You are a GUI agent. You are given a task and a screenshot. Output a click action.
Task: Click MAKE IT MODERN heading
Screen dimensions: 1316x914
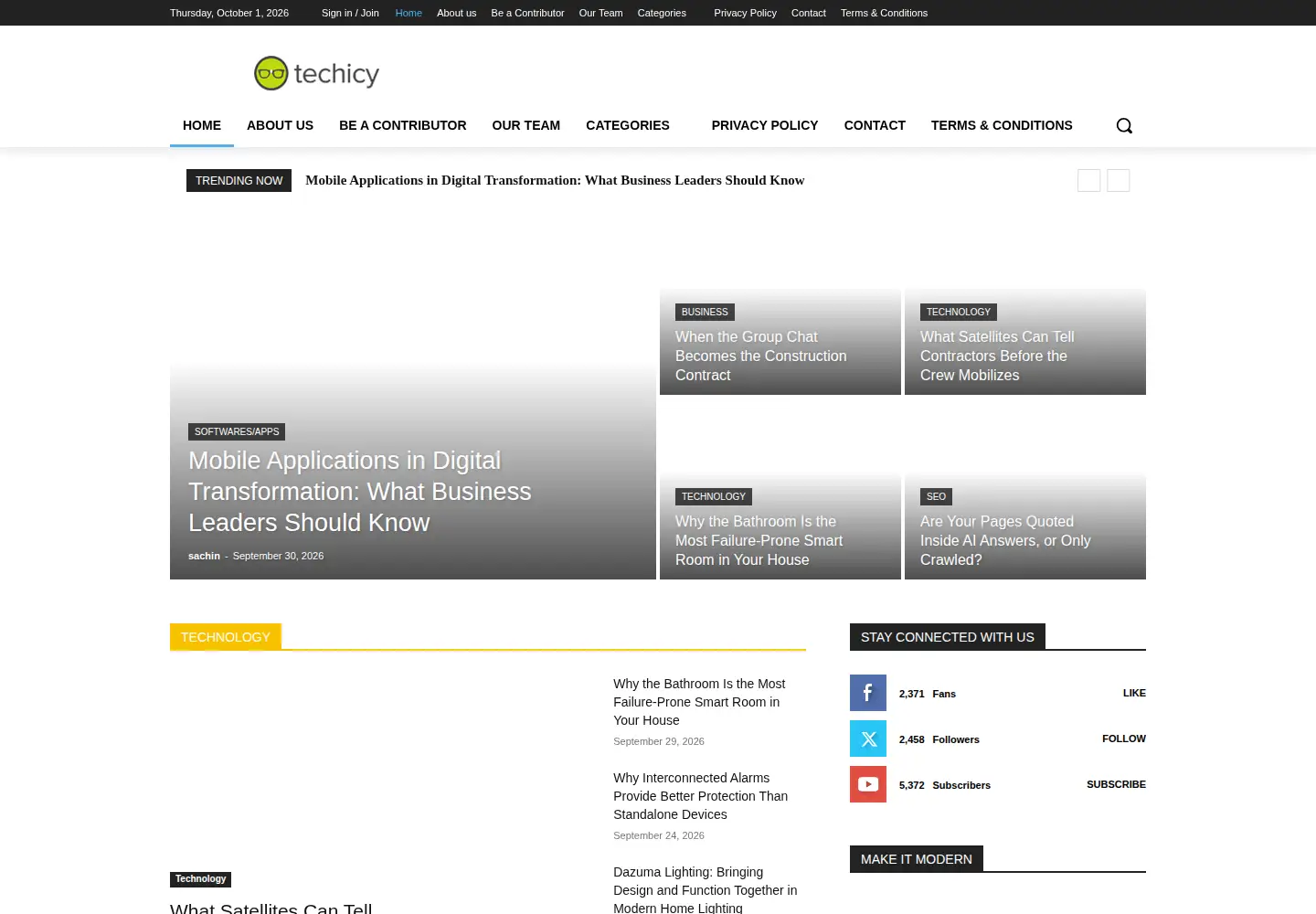click(x=916, y=859)
